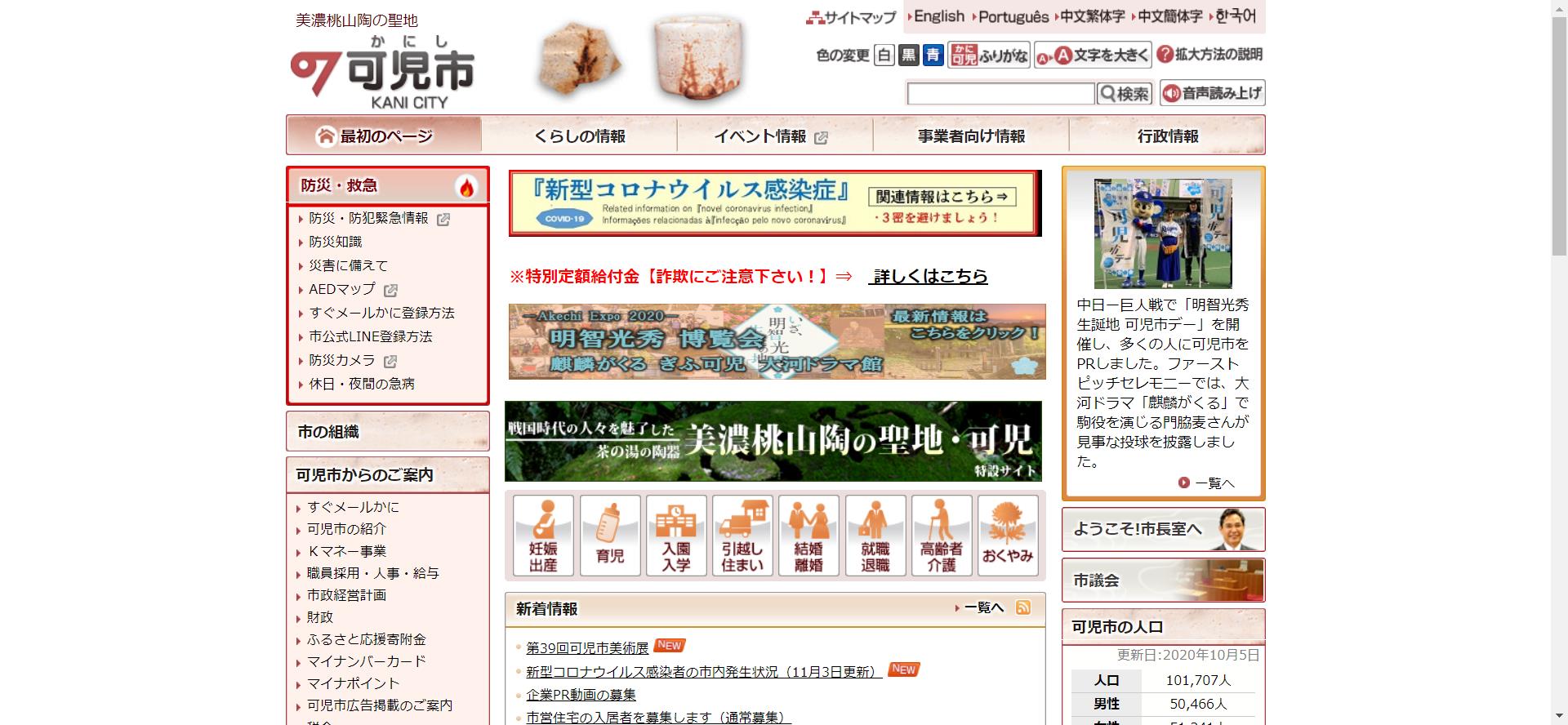This screenshot has height=725, width=1568.
Task: Open 企業PR動画の募集 news item
Action: [581, 695]
